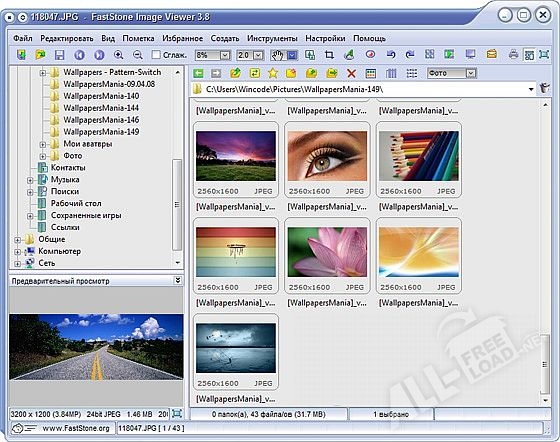Click the Zoom Out magnifier icon
560x442 pixels.
(138, 55)
